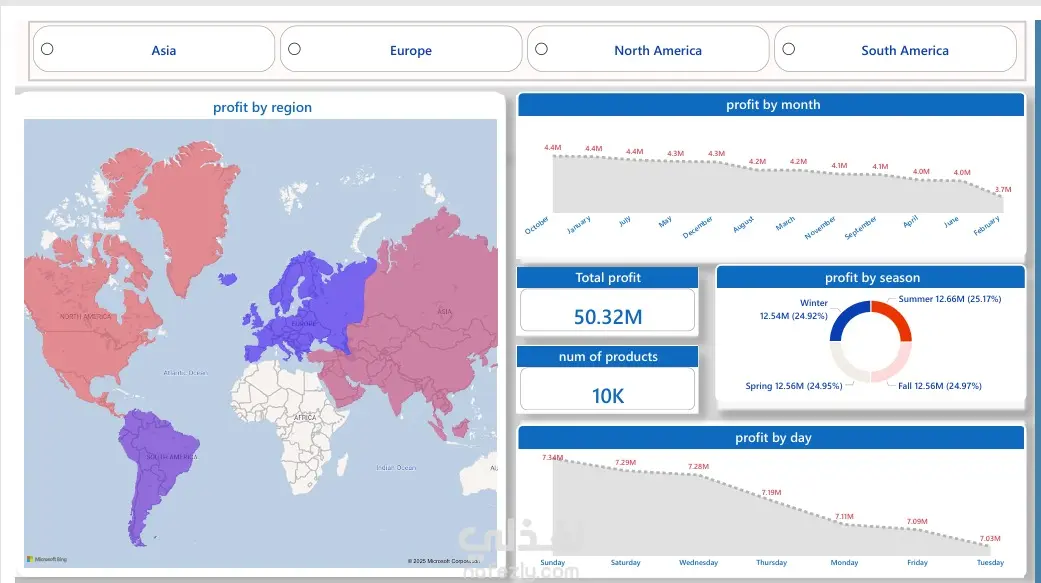Screen dimensions: 1041x583
Task: Click the 50.32M total profit value
Action: coord(608,317)
